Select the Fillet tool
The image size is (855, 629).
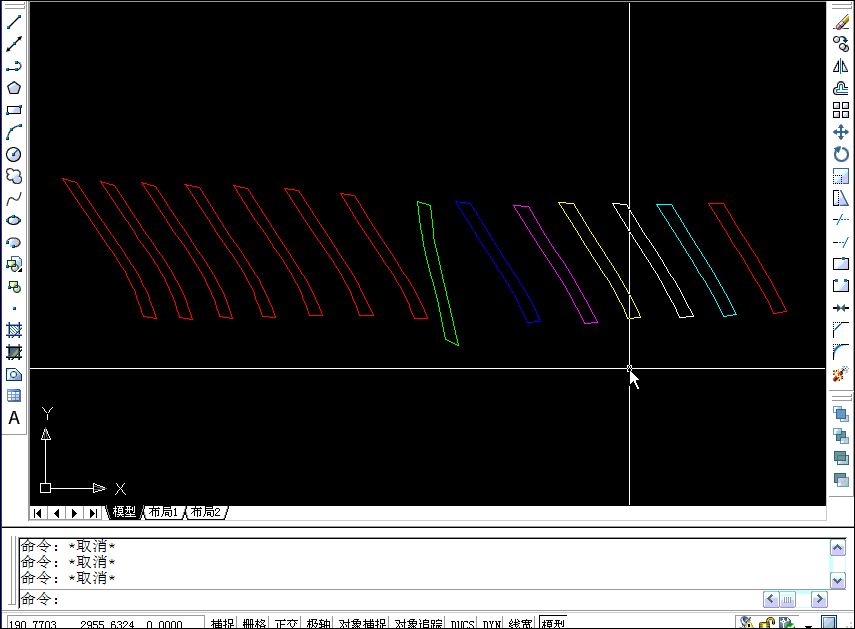[x=841, y=350]
